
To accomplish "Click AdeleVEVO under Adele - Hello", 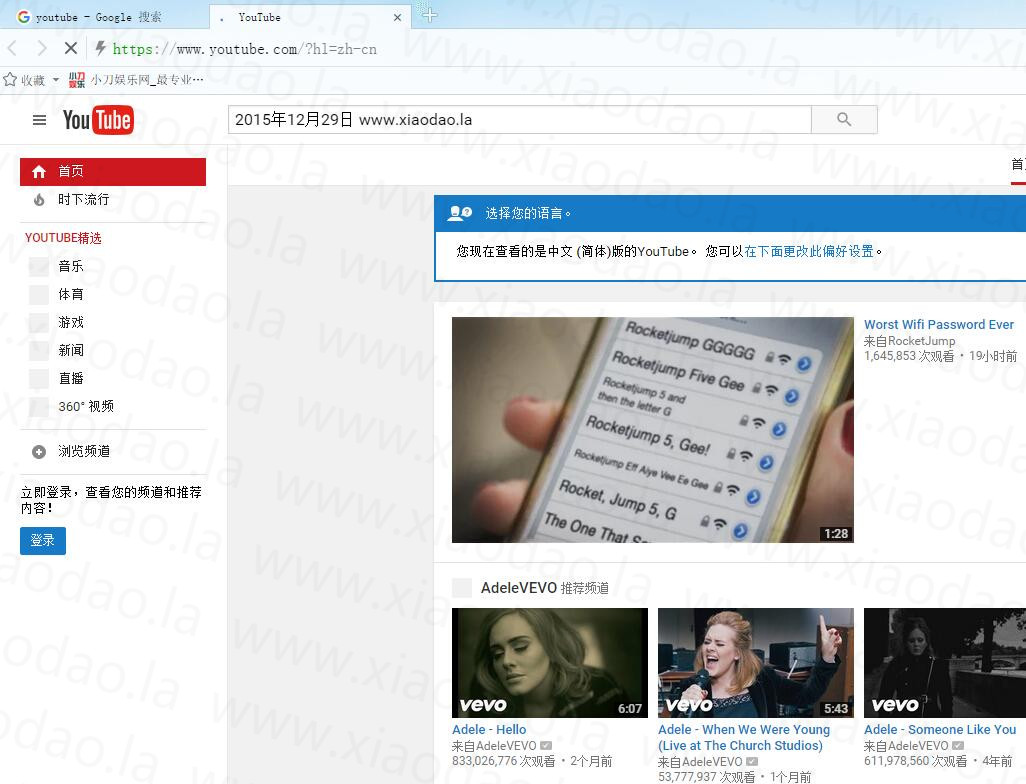I will 506,746.
